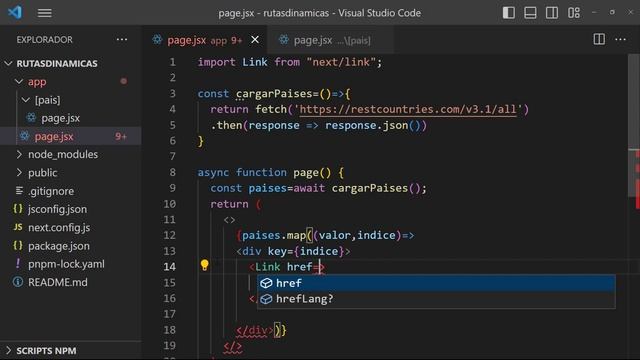Image resolution: width=640 pixels, height=360 pixels.
Task: Open README.md file
Action: tap(58, 282)
